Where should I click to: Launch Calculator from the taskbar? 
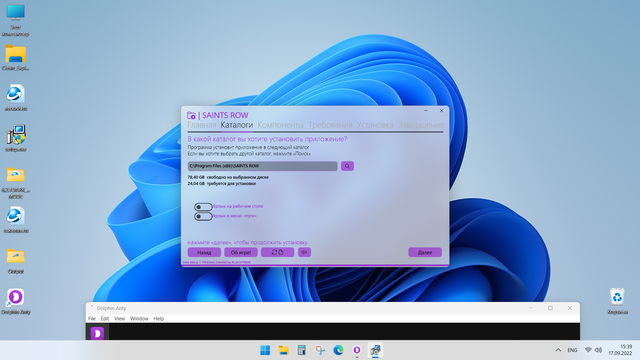[302, 350]
